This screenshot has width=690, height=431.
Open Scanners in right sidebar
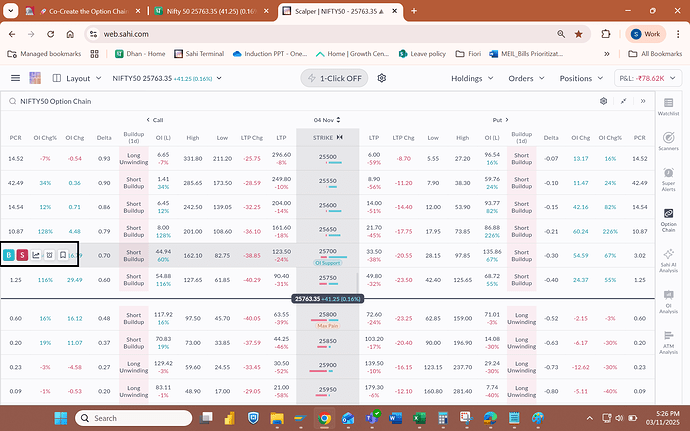tap(668, 141)
